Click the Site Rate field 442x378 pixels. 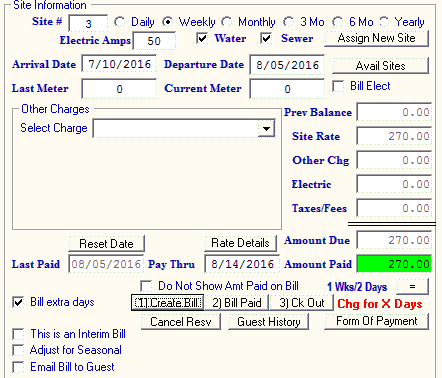(394, 136)
